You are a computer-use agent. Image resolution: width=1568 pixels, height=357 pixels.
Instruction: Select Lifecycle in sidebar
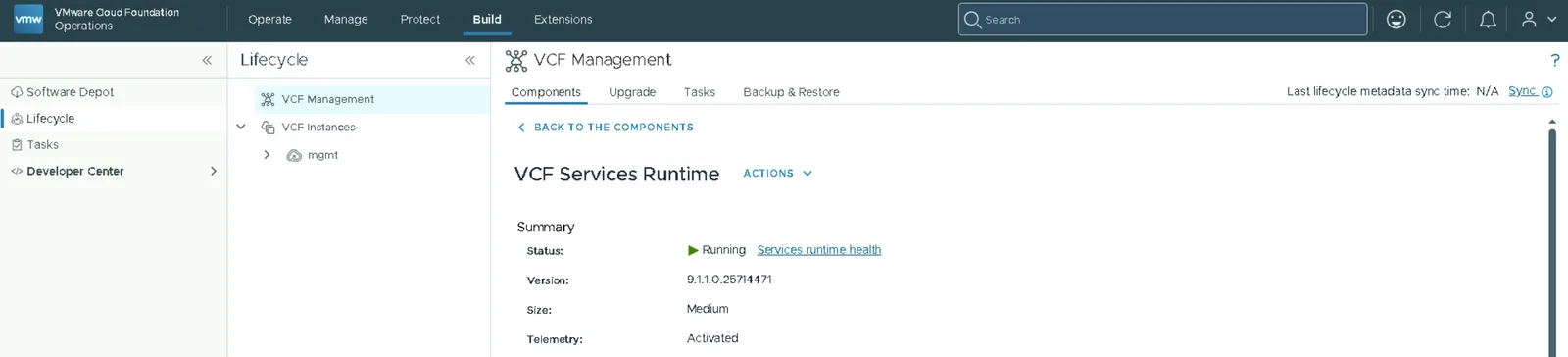pyautogui.click(x=51, y=119)
